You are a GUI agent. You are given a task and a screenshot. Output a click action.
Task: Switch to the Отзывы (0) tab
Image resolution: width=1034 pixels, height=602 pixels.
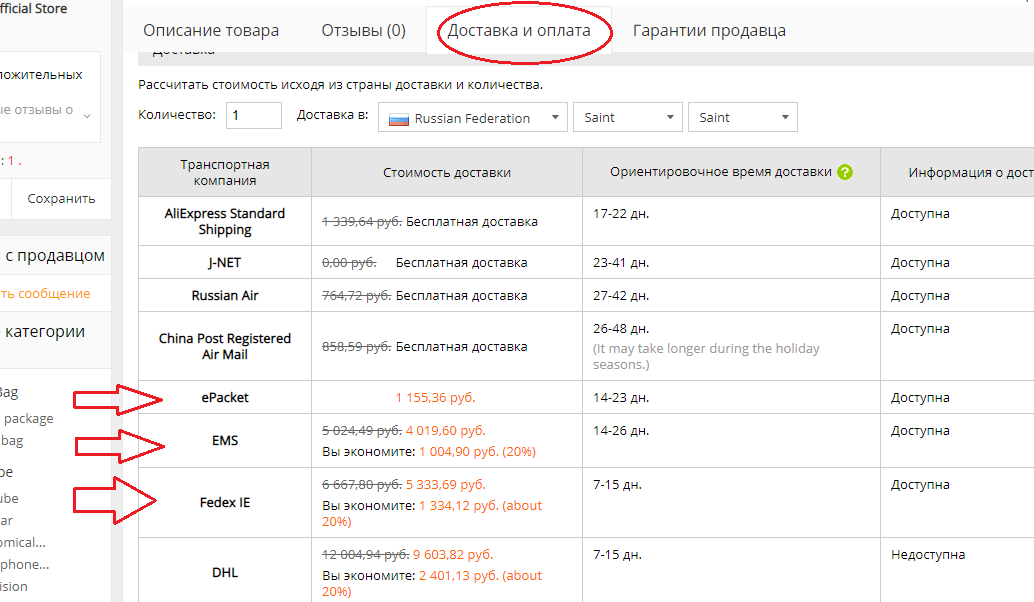pyautogui.click(x=363, y=30)
